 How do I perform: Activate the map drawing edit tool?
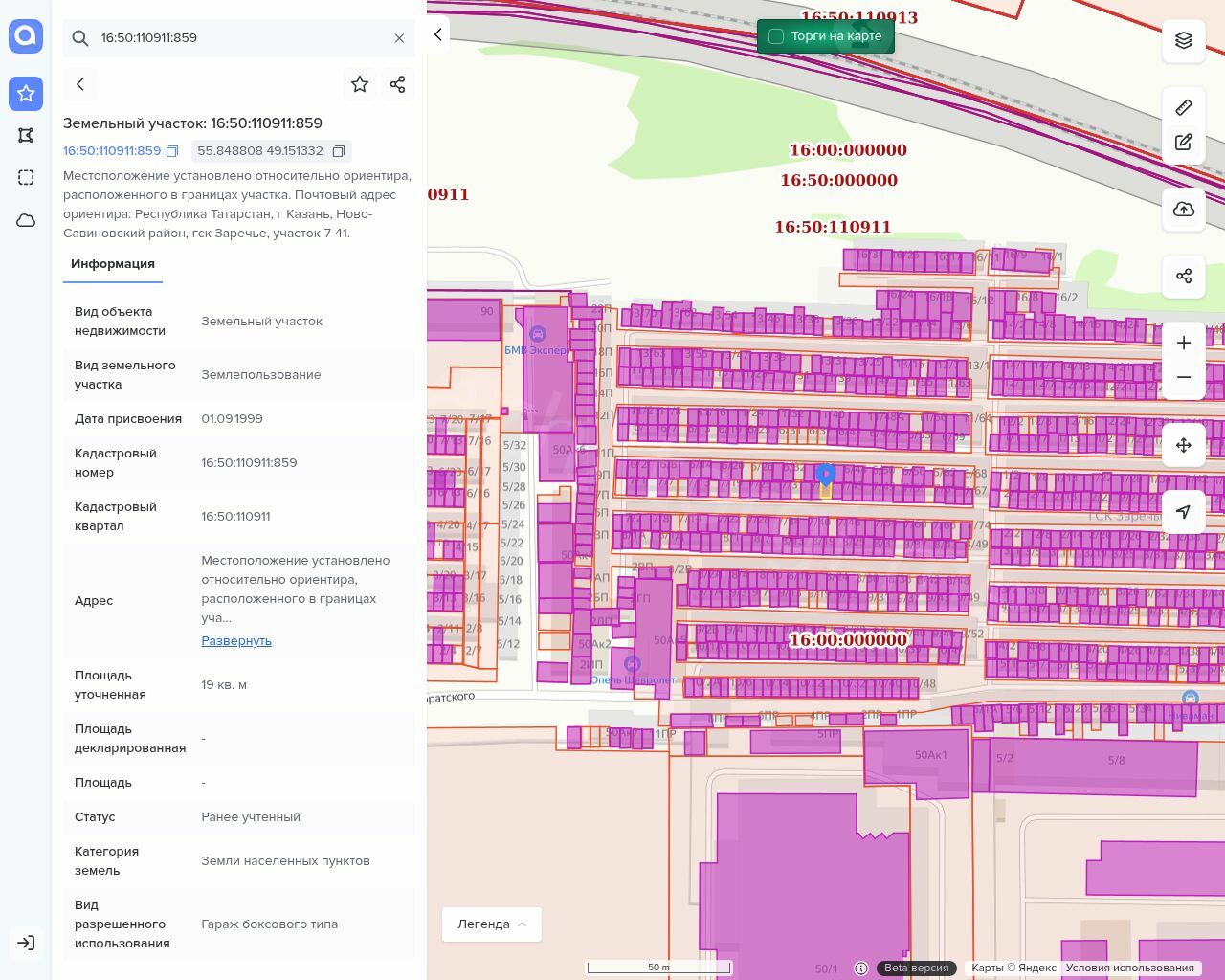(1184, 143)
